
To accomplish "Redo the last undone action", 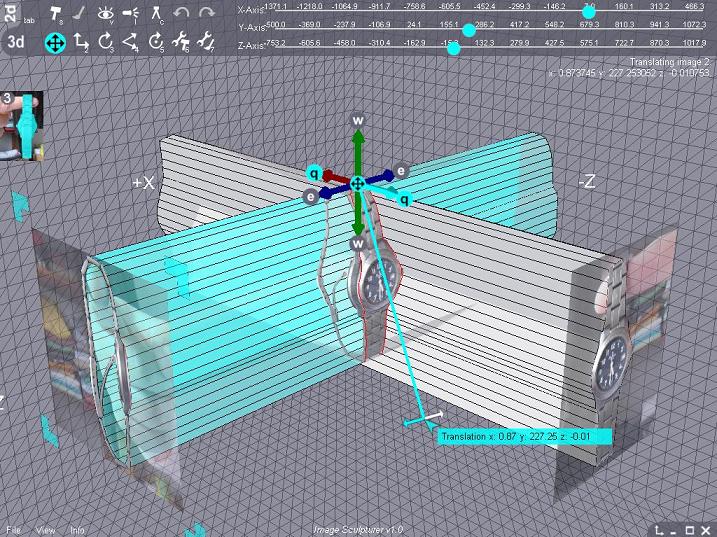I will pos(207,13).
